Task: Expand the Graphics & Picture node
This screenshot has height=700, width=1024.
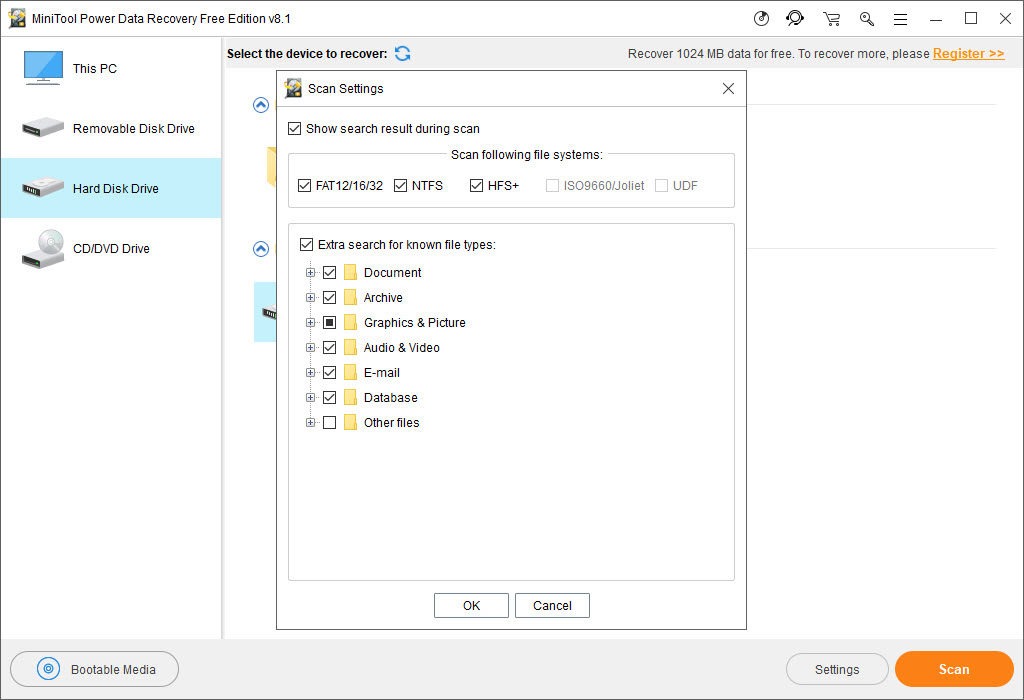Action: click(x=311, y=322)
